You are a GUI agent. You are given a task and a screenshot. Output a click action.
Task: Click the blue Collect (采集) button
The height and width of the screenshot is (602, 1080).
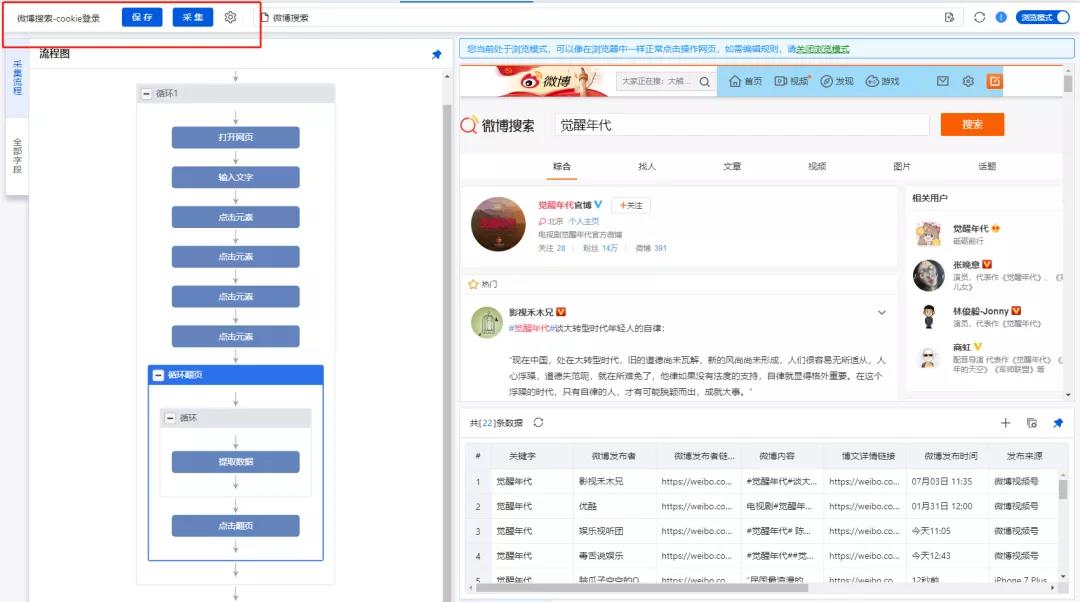(193, 17)
